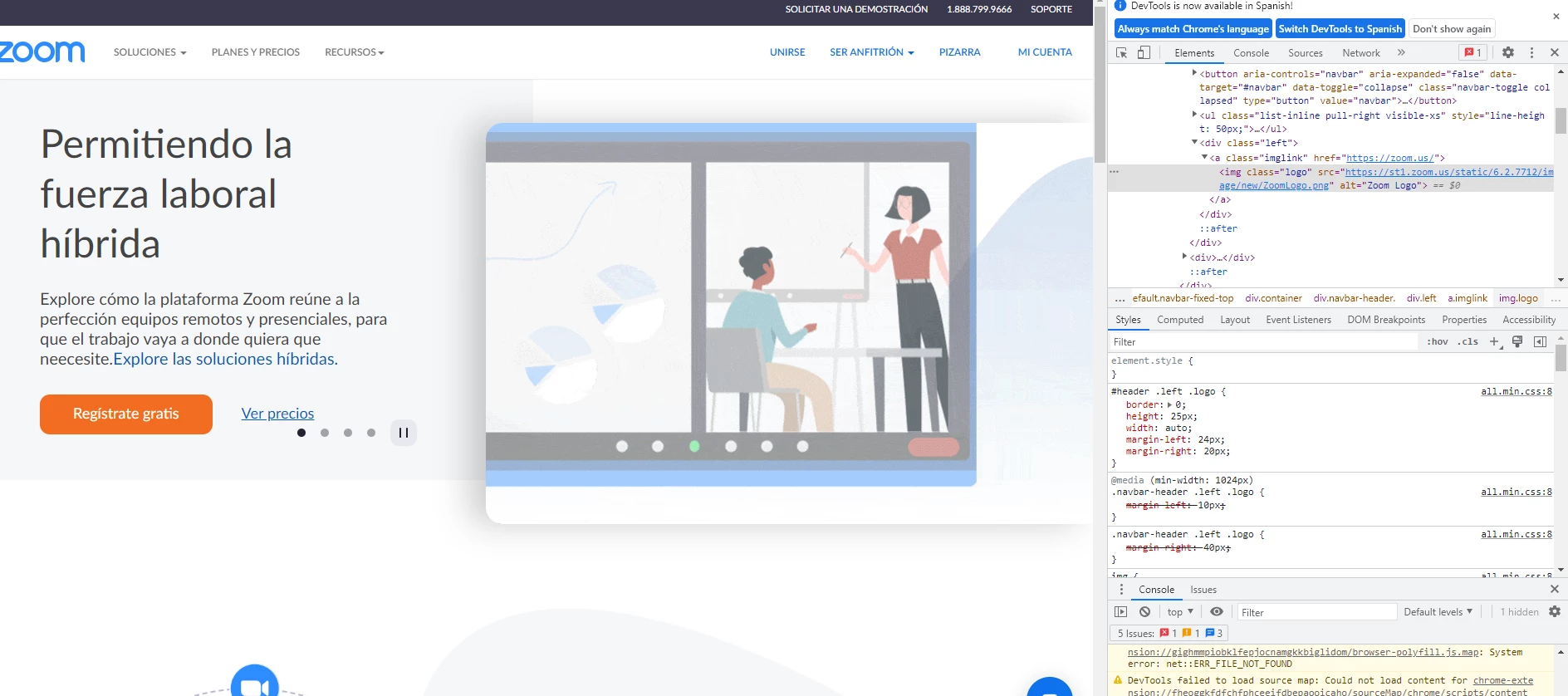Click the 5 Issues summary button

1169,633
